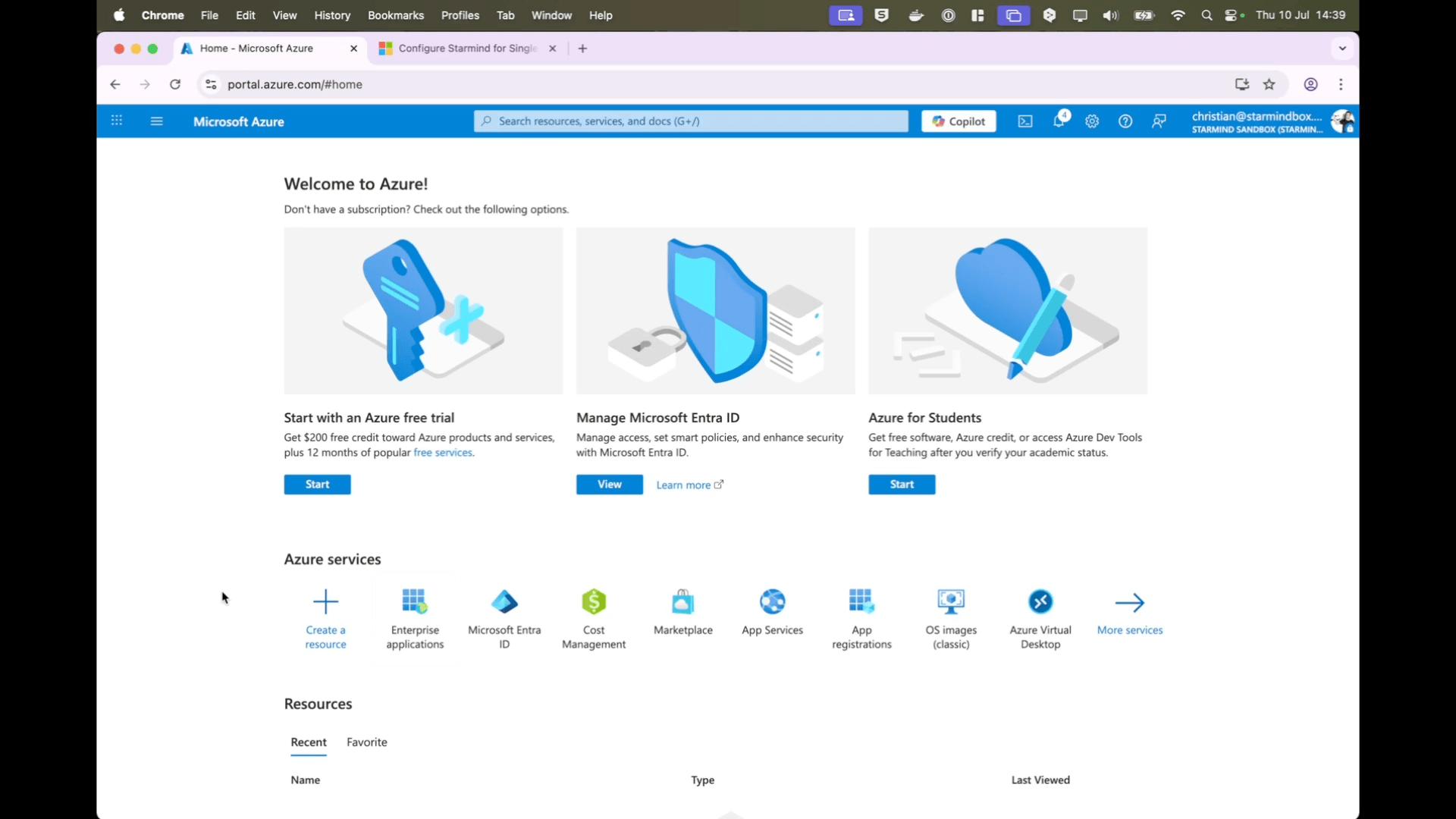The image size is (1456, 819).
Task: Open Chrome's three-dot menu
Action: pyautogui.click(x=1341, y=84)
